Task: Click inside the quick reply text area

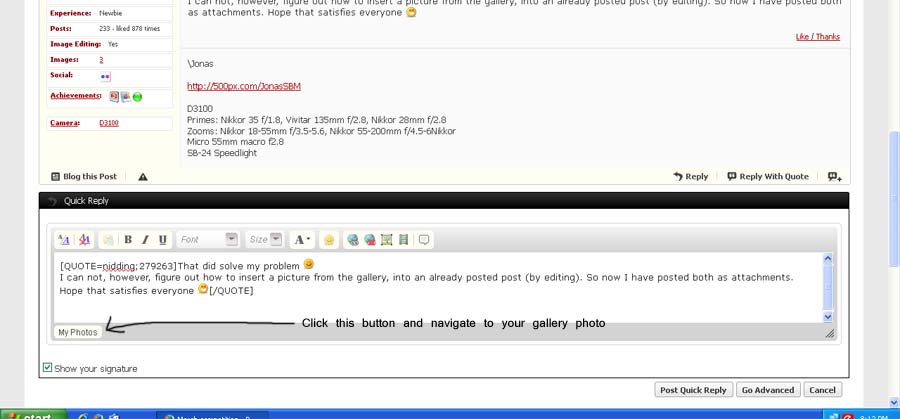Action: [440, 300]
